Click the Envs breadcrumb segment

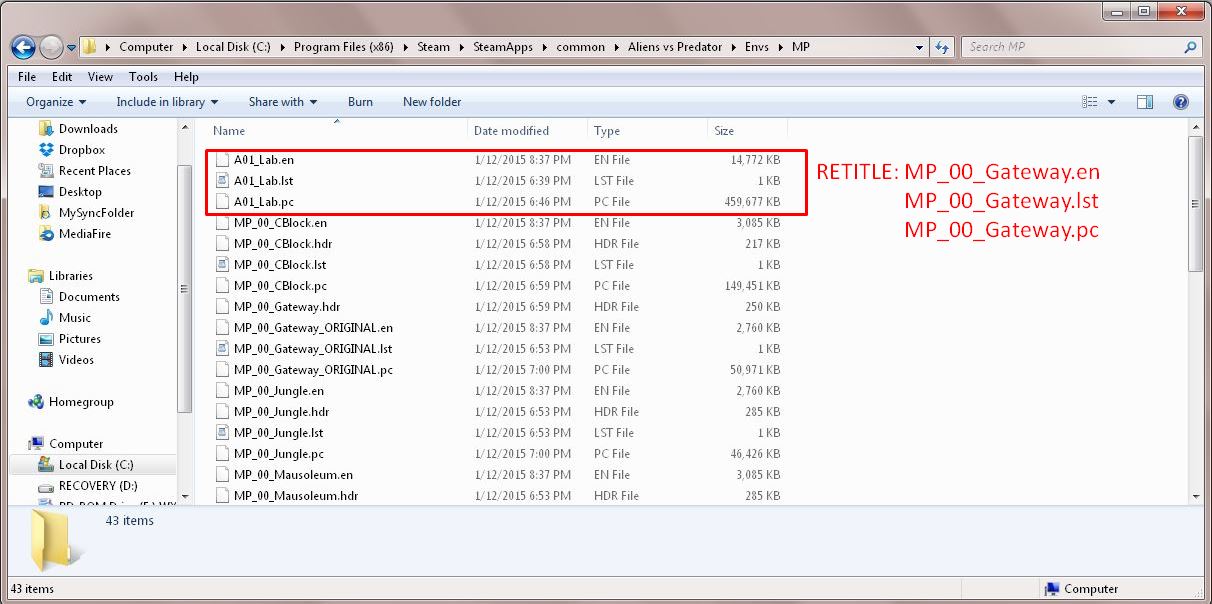(758, 47)
